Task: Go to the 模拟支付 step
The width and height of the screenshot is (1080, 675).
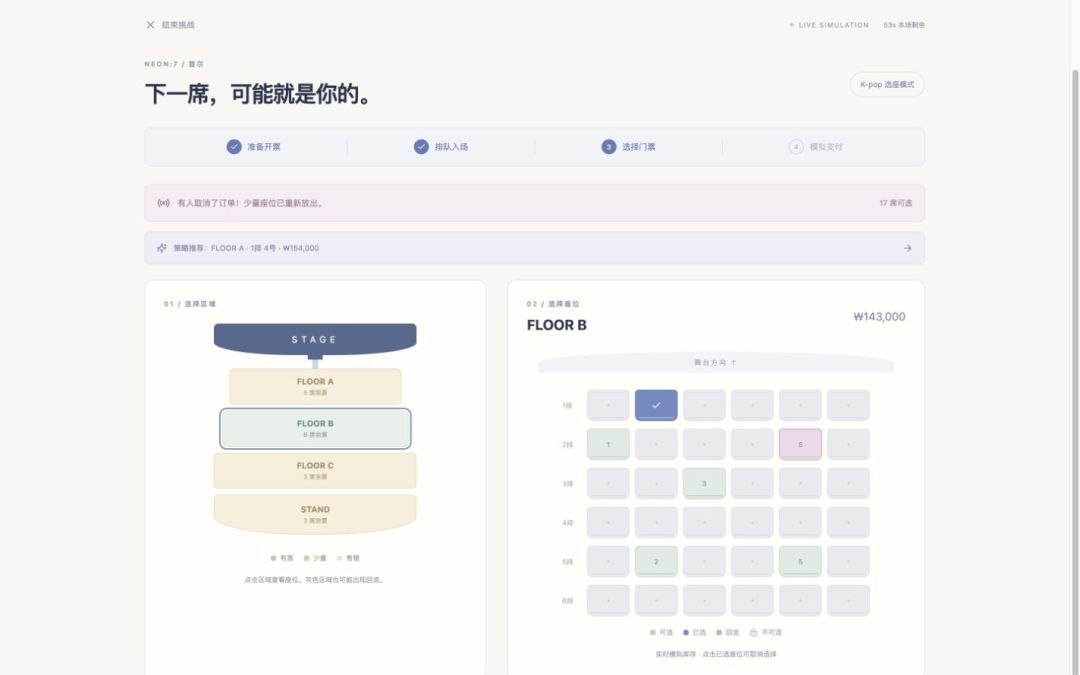Action: pos(816,147)
